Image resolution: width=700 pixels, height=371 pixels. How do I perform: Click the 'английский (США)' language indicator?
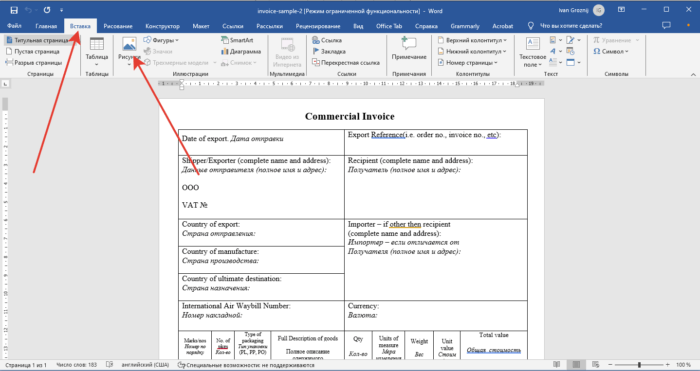point(145,365)
